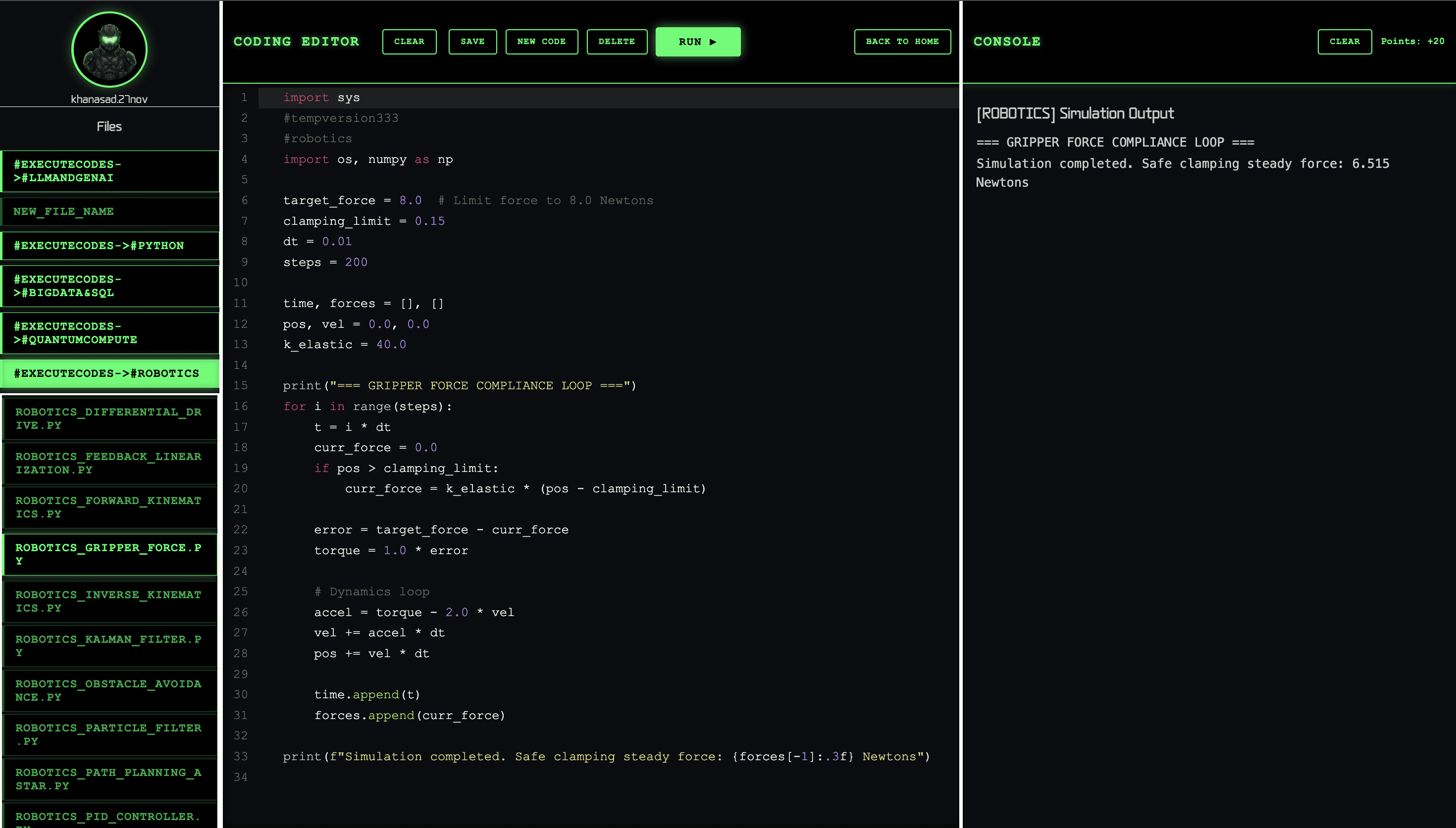Image resolution: width=1456 pixels, height=828 pixels.
Task: Open ROBOTICS_FEEDBACK_LINEARIZATION.PY file
Action: pyautogui.click(x=110, y=464)
